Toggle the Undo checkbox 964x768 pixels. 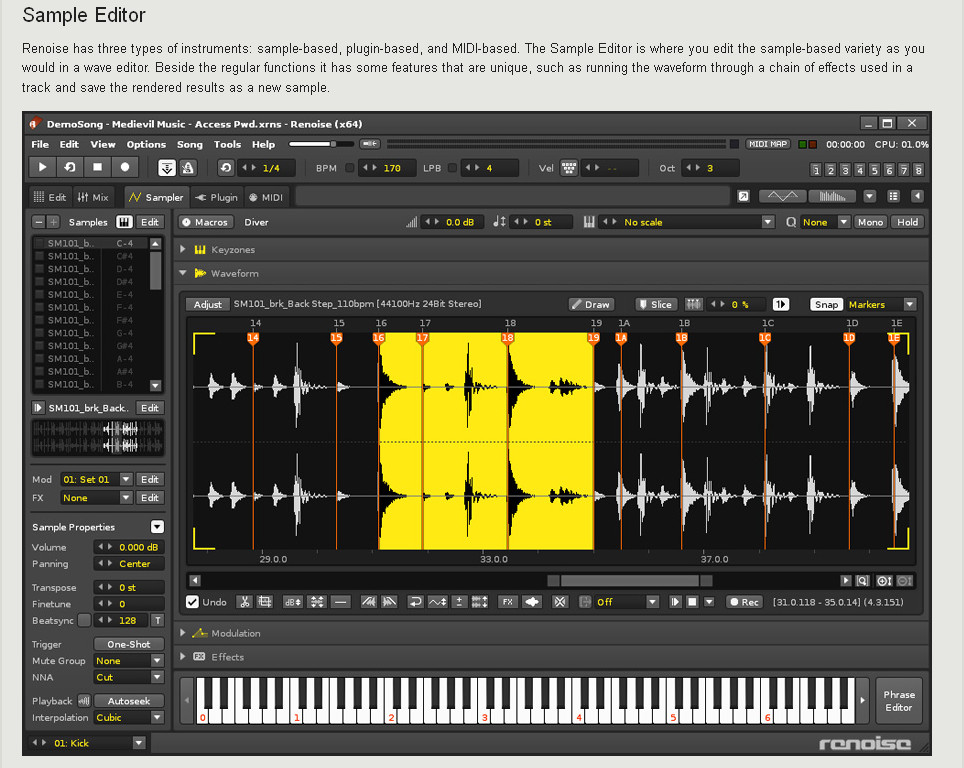click(x=192, y=602)
